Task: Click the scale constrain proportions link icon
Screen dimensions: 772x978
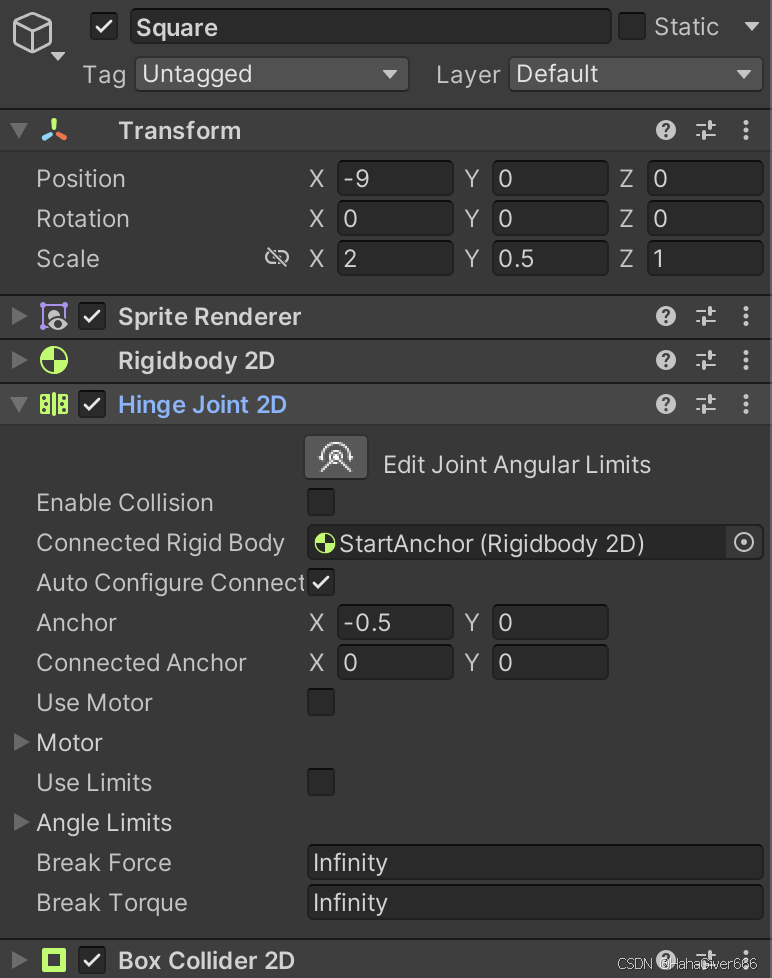Action: 276,258
